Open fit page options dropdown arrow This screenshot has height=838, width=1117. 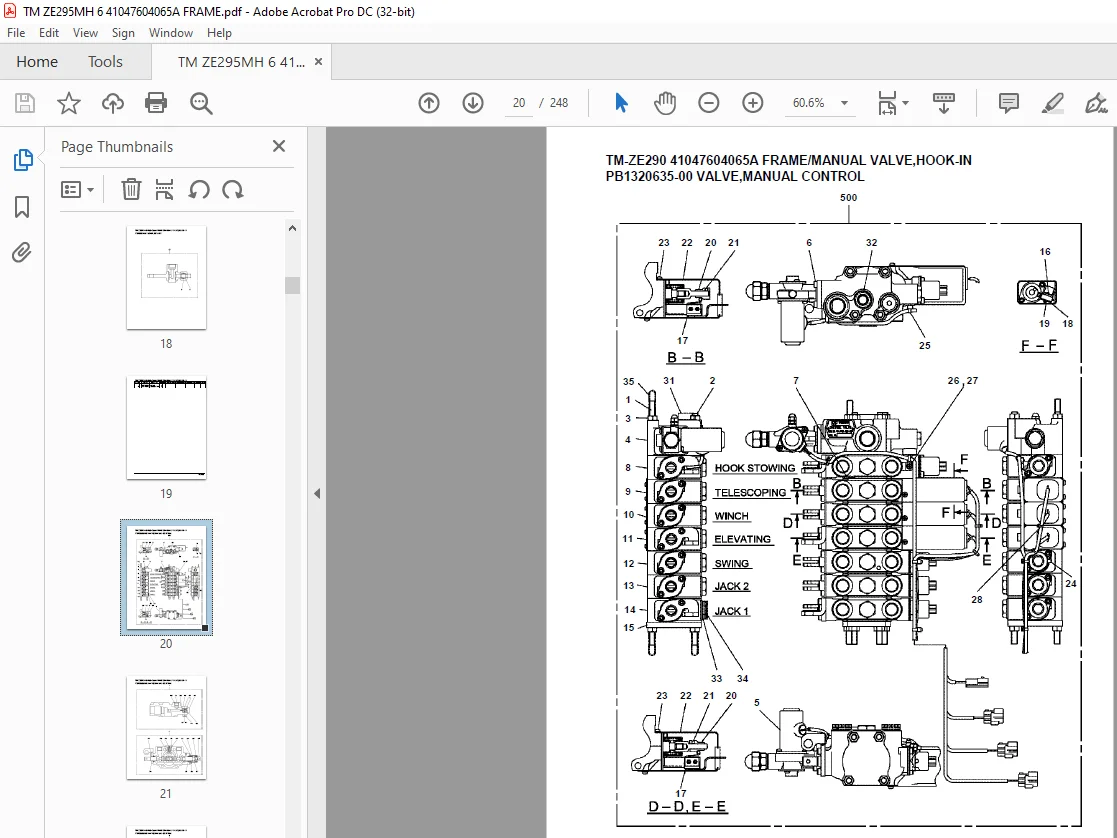[905, 103]
